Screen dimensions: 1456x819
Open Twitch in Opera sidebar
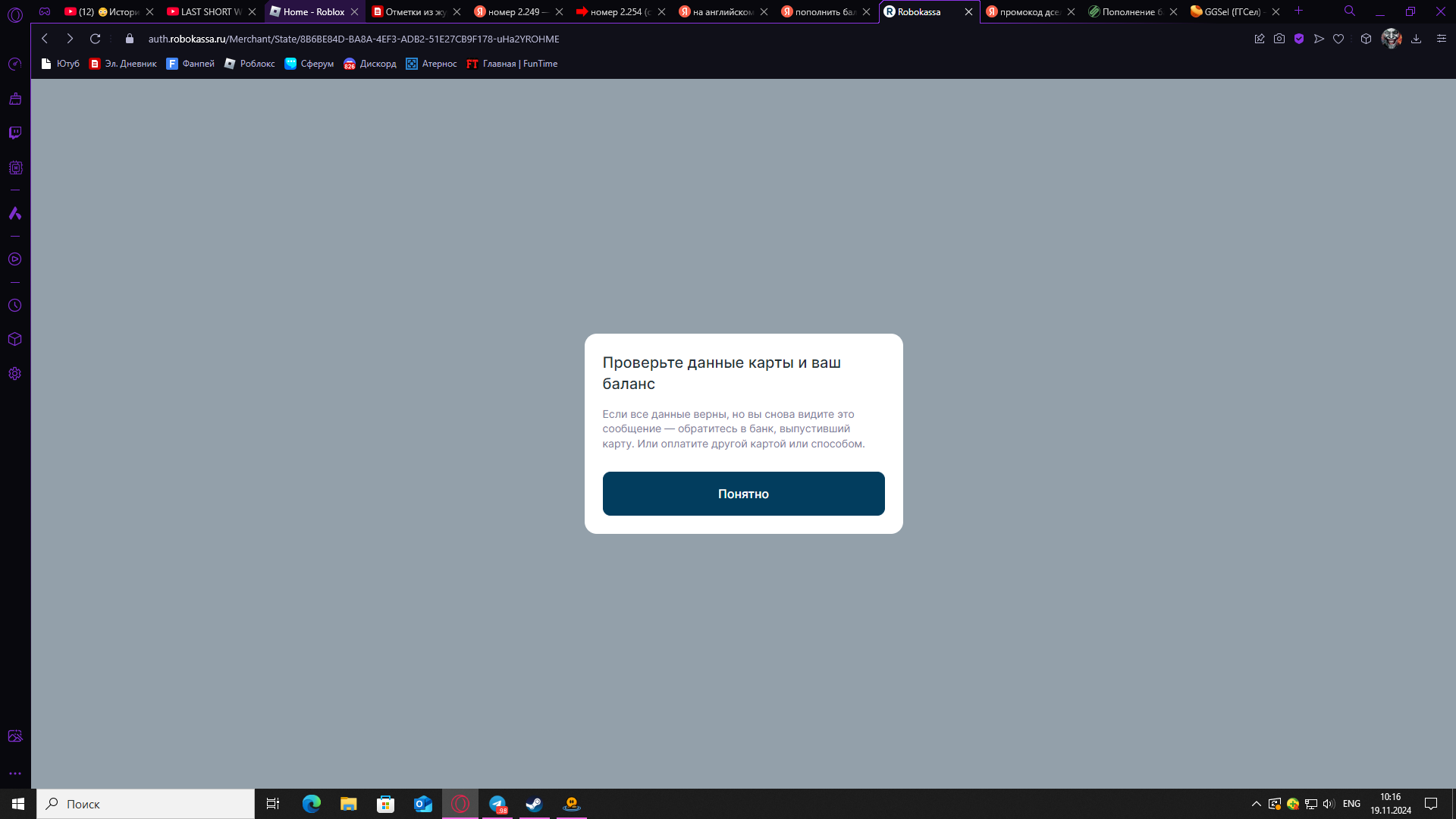(x=15, y=133)
